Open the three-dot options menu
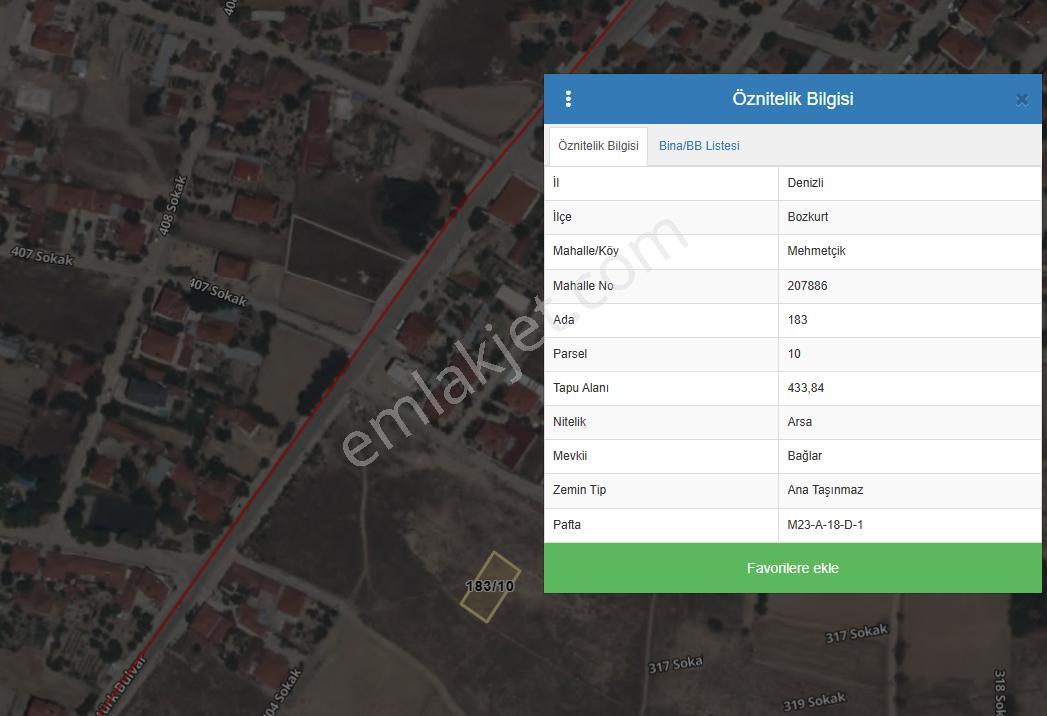This screenshot has height=716, width=1047. click(x=568, y=99)
